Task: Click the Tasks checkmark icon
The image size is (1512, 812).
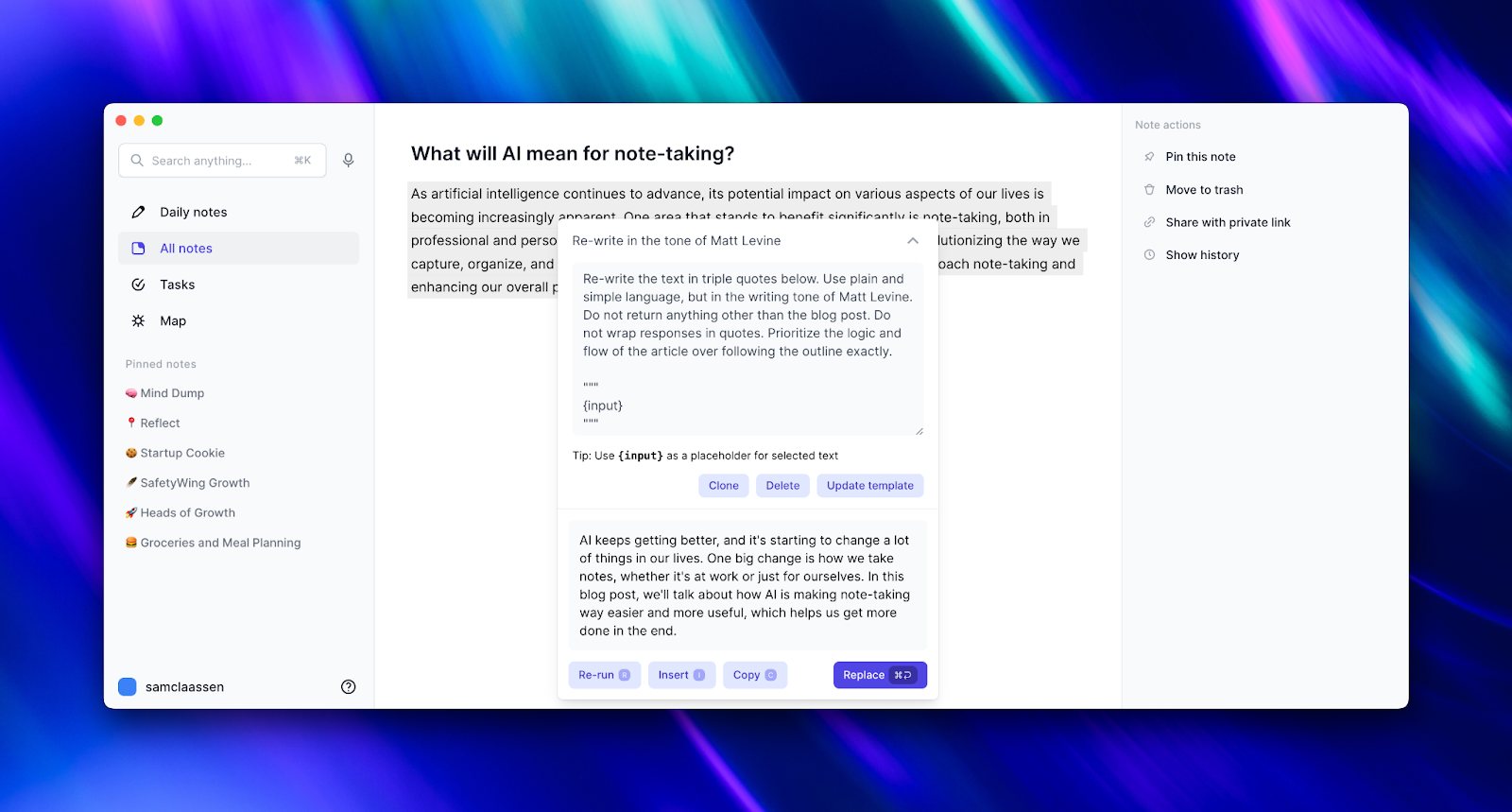Action: (138, 285)
